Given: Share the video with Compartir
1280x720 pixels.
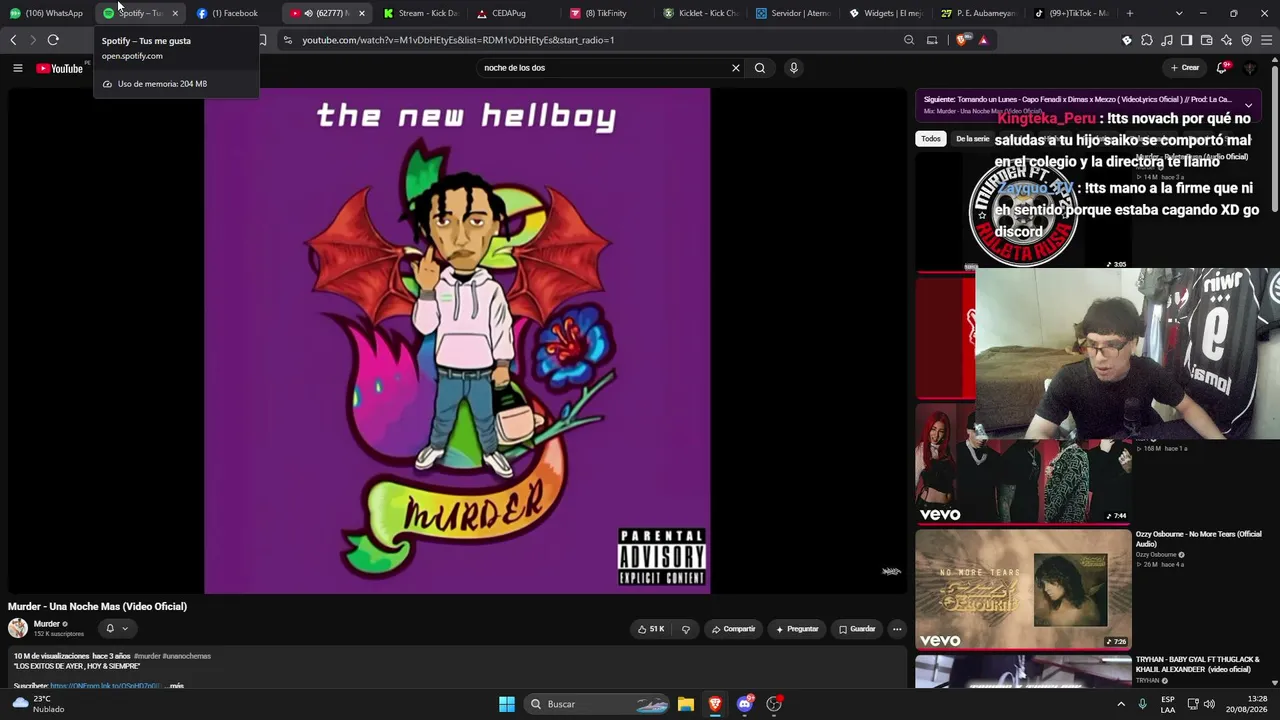Looking at the screenshot, I should coord(733,629).
